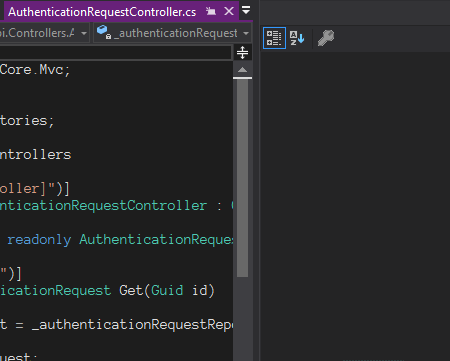Click the Get method name

(x=131, y=290)
